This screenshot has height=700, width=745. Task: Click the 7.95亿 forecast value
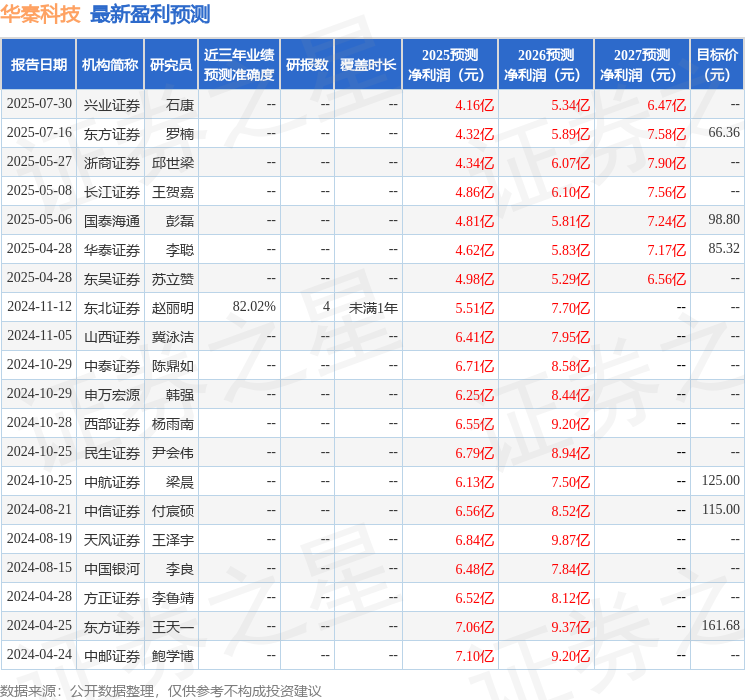coord(570,337)
